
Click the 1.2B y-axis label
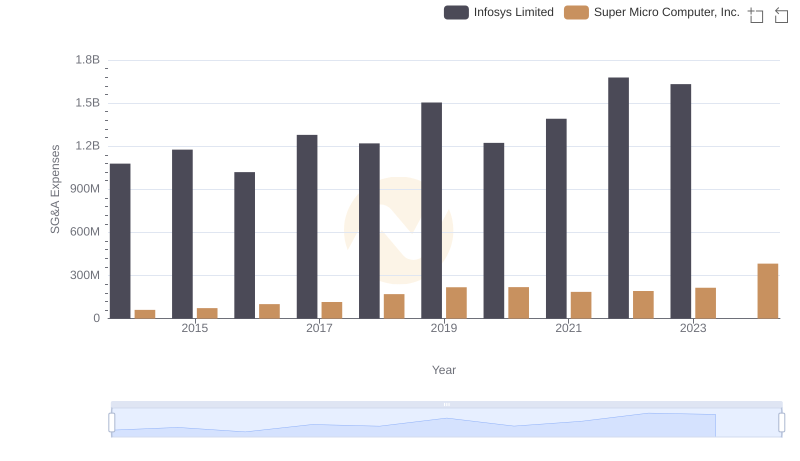(88, 146)
